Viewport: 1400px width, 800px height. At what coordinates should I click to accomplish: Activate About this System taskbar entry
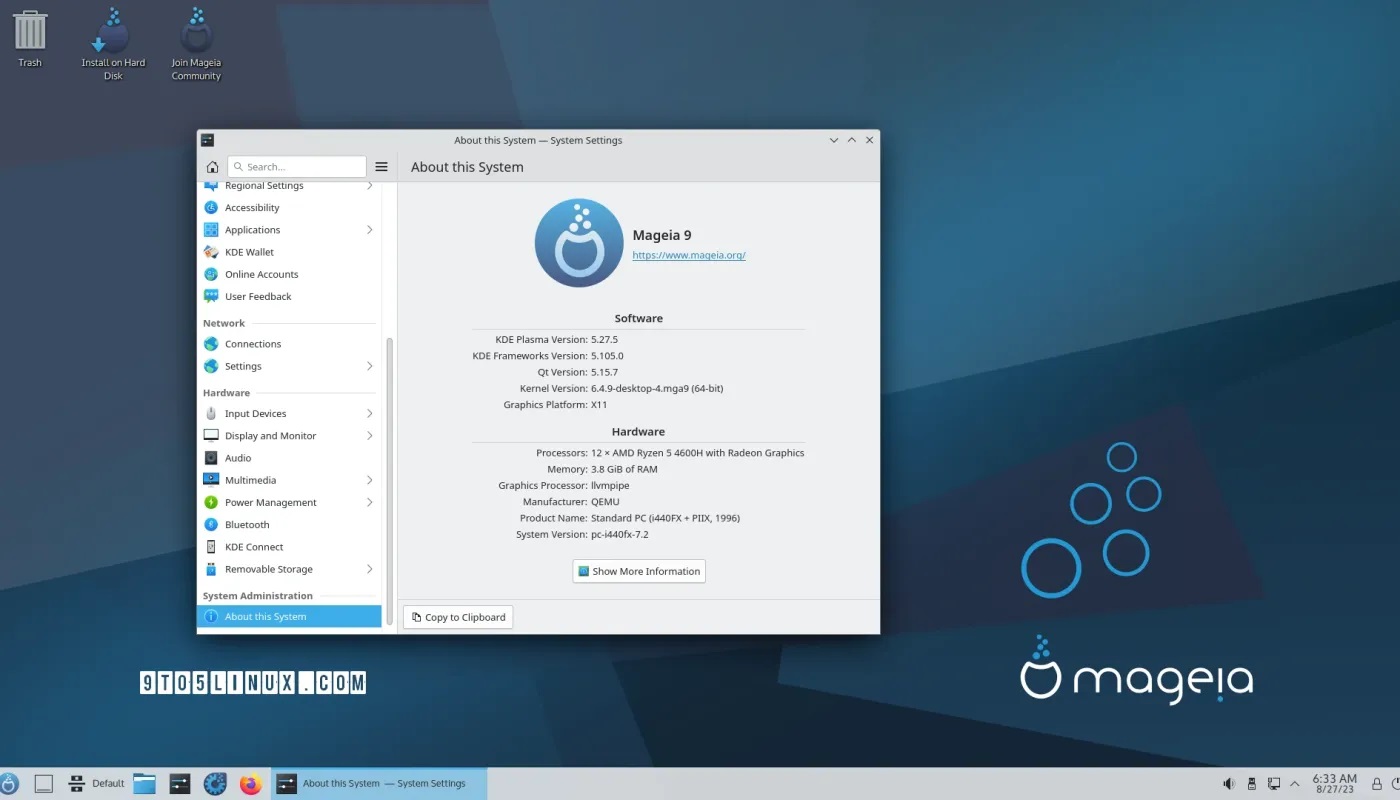(x=379, y=784)
